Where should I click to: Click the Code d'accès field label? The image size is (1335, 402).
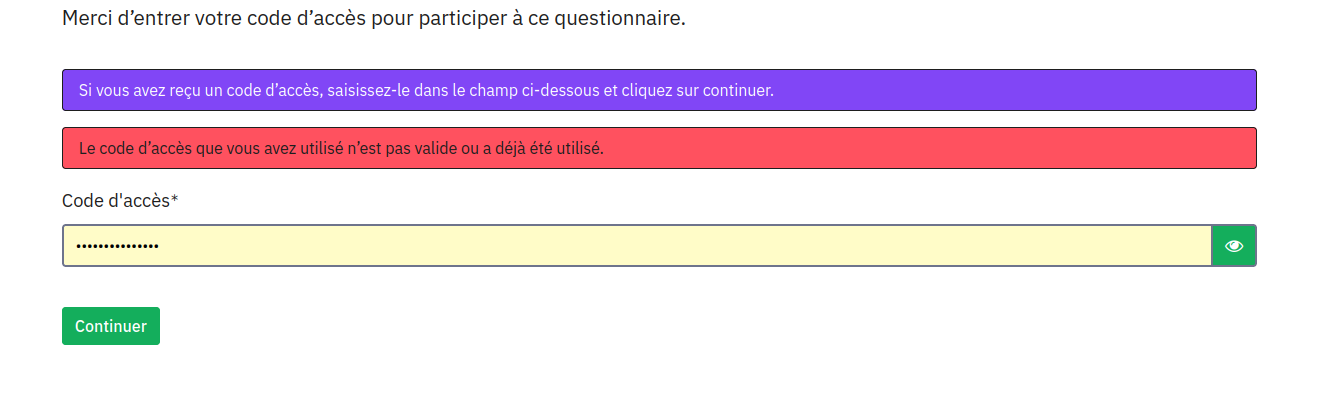(116, 201)
